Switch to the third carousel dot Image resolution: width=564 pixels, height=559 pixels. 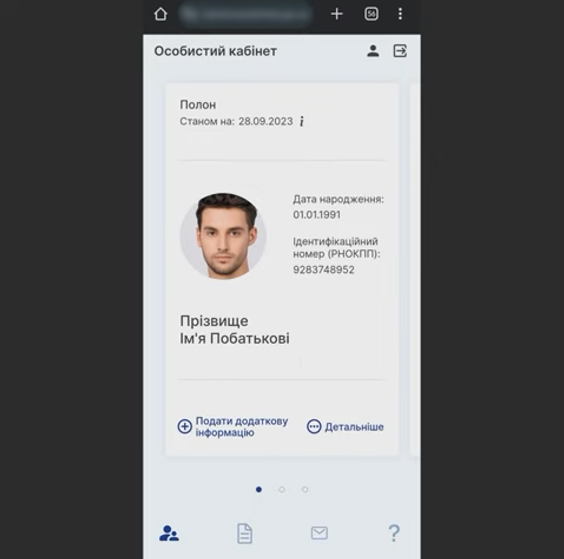click(x=305, y=490)
